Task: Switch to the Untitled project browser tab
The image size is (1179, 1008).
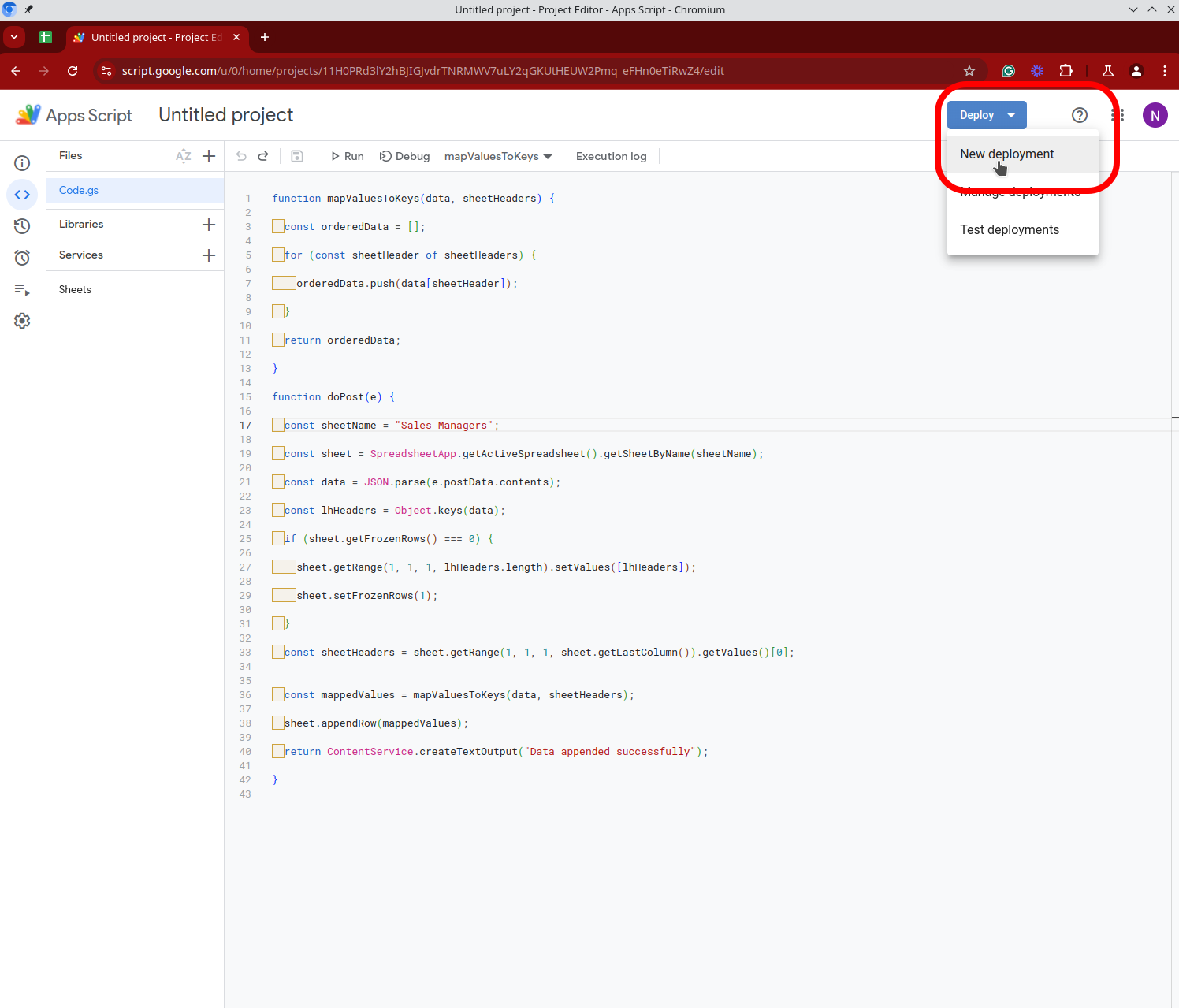Action: coord(156,37)
